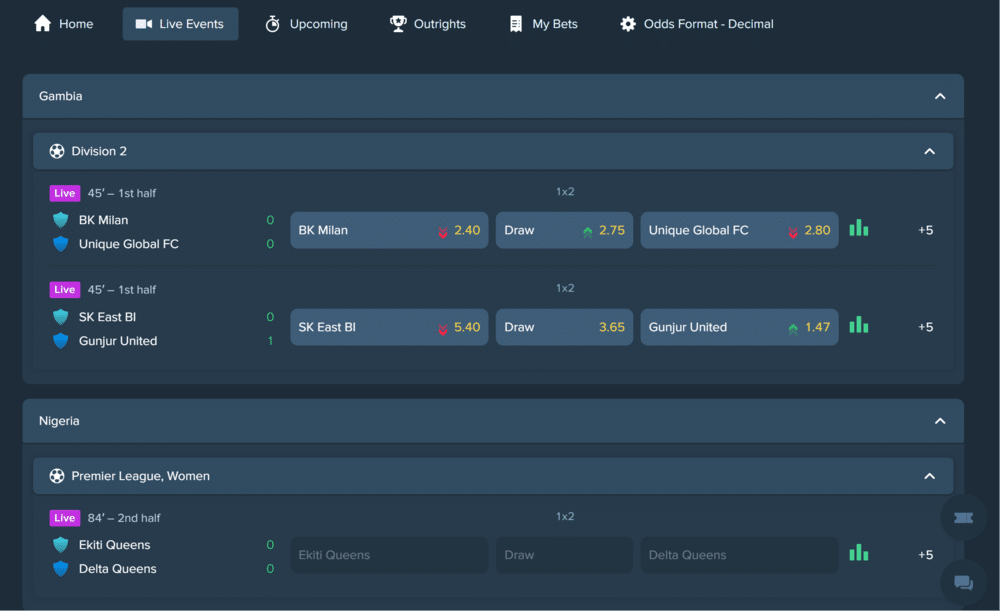1000x611 pixels.
Task: Click the soccer ball icon beside Premier League, Women
Action: [x=57, y=476]
